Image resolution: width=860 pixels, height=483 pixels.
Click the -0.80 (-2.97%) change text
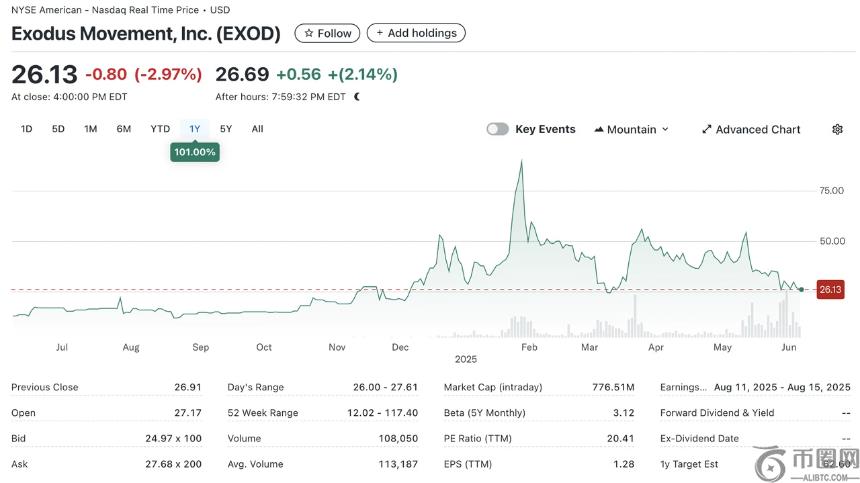(144, 74)
